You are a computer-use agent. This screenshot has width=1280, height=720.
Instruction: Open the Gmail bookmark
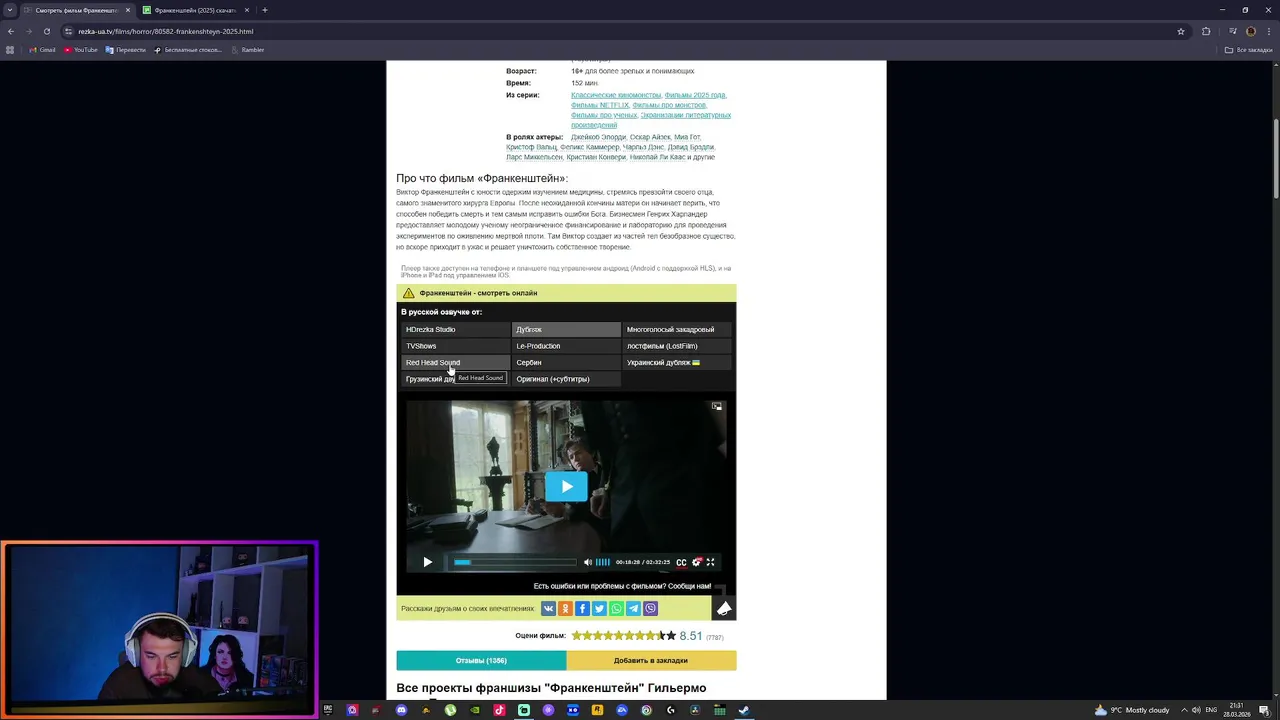tap(42, 50)
